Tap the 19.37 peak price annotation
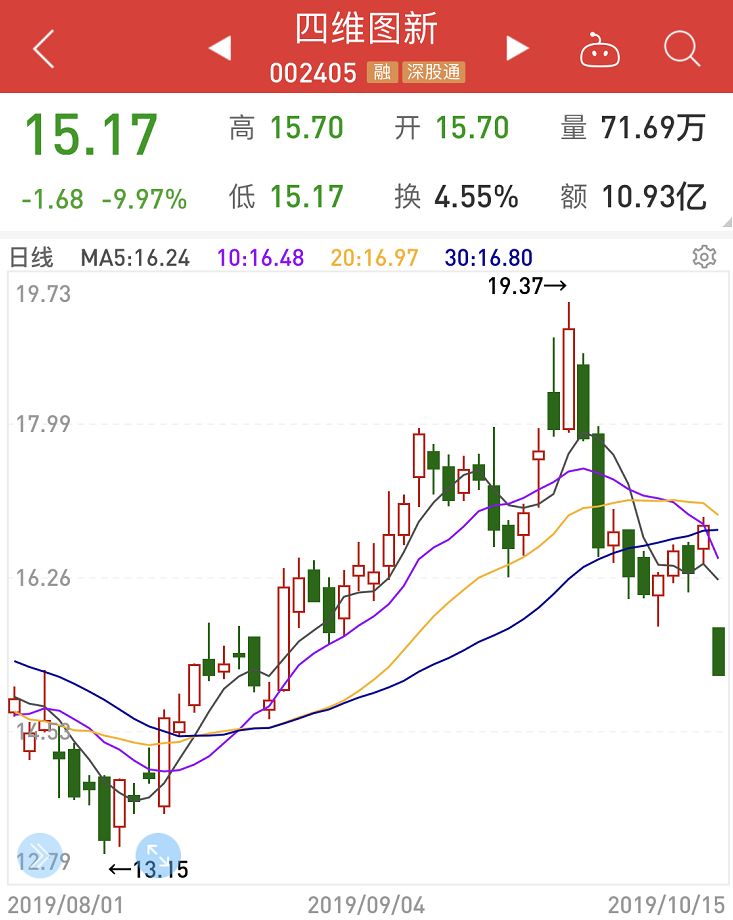This screenshot has height=920, width=733. point(527,286)
